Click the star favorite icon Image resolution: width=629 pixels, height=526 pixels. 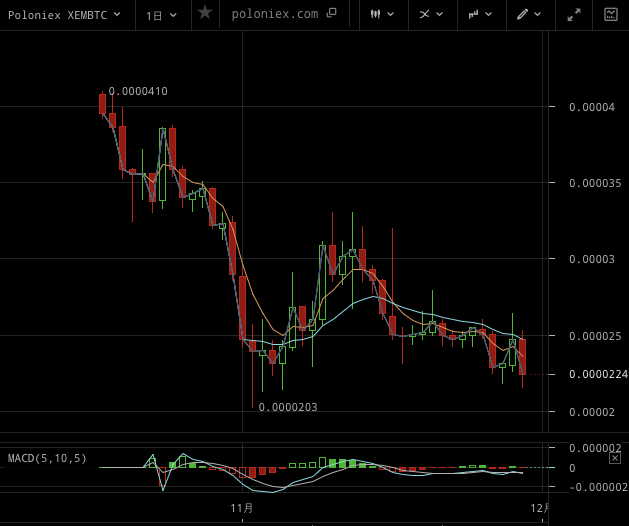tap(205, 13)
